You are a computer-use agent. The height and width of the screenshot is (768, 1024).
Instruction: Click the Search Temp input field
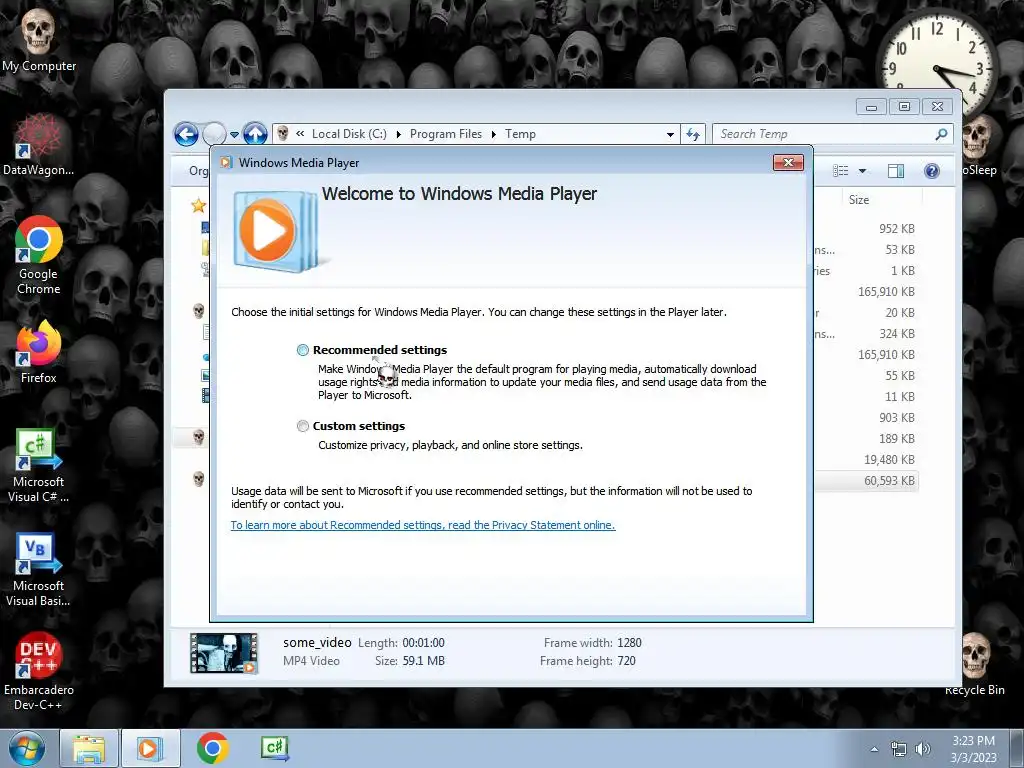click(824, 134)
